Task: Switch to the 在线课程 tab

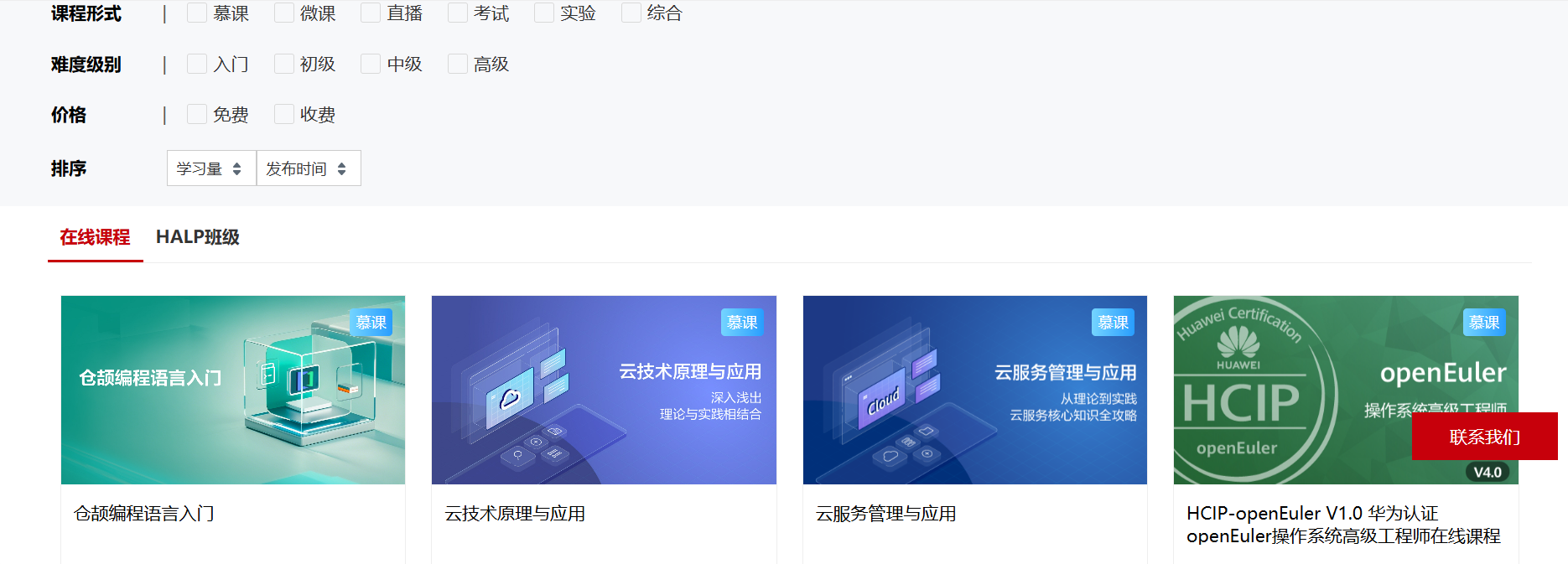Action: [x=95, y=237]
